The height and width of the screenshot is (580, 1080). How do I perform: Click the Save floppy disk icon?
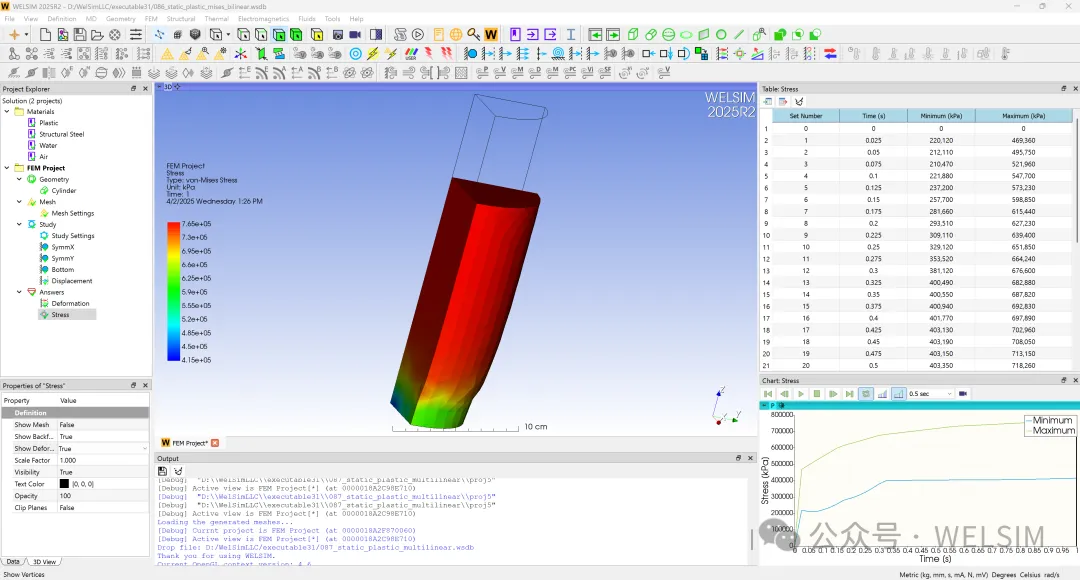tap(80, 34)
